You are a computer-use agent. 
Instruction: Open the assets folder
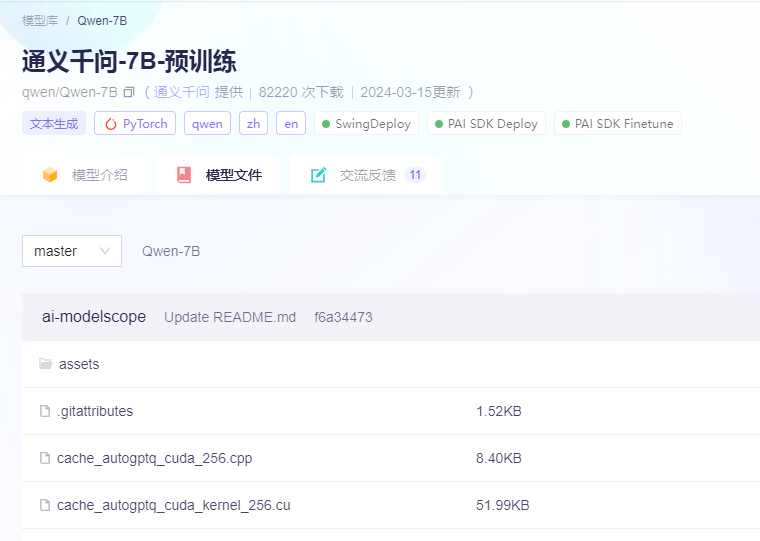click(x=79, y=364)
